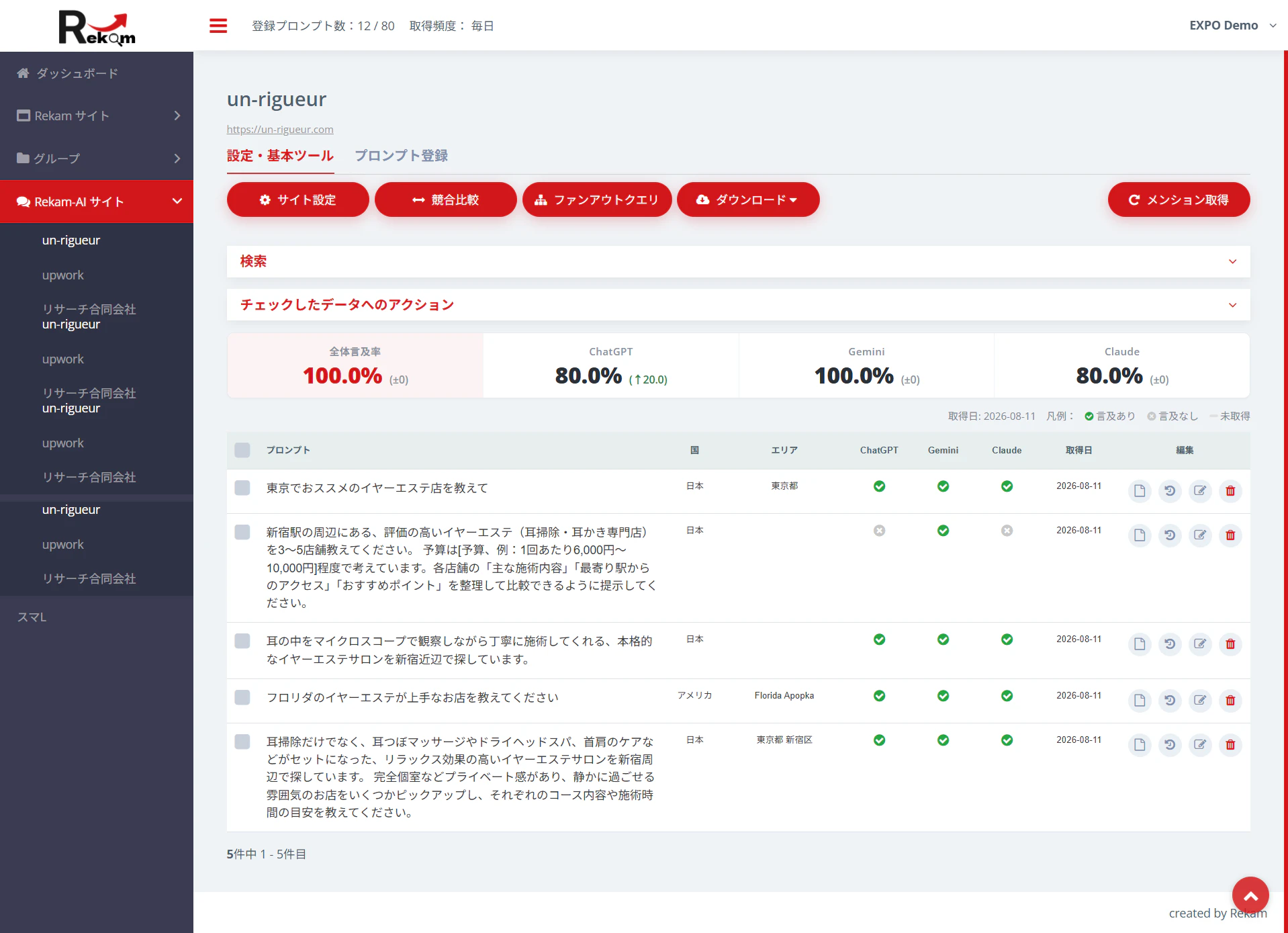Select the 設定・基本ツール tab

(x=280, y=156)
